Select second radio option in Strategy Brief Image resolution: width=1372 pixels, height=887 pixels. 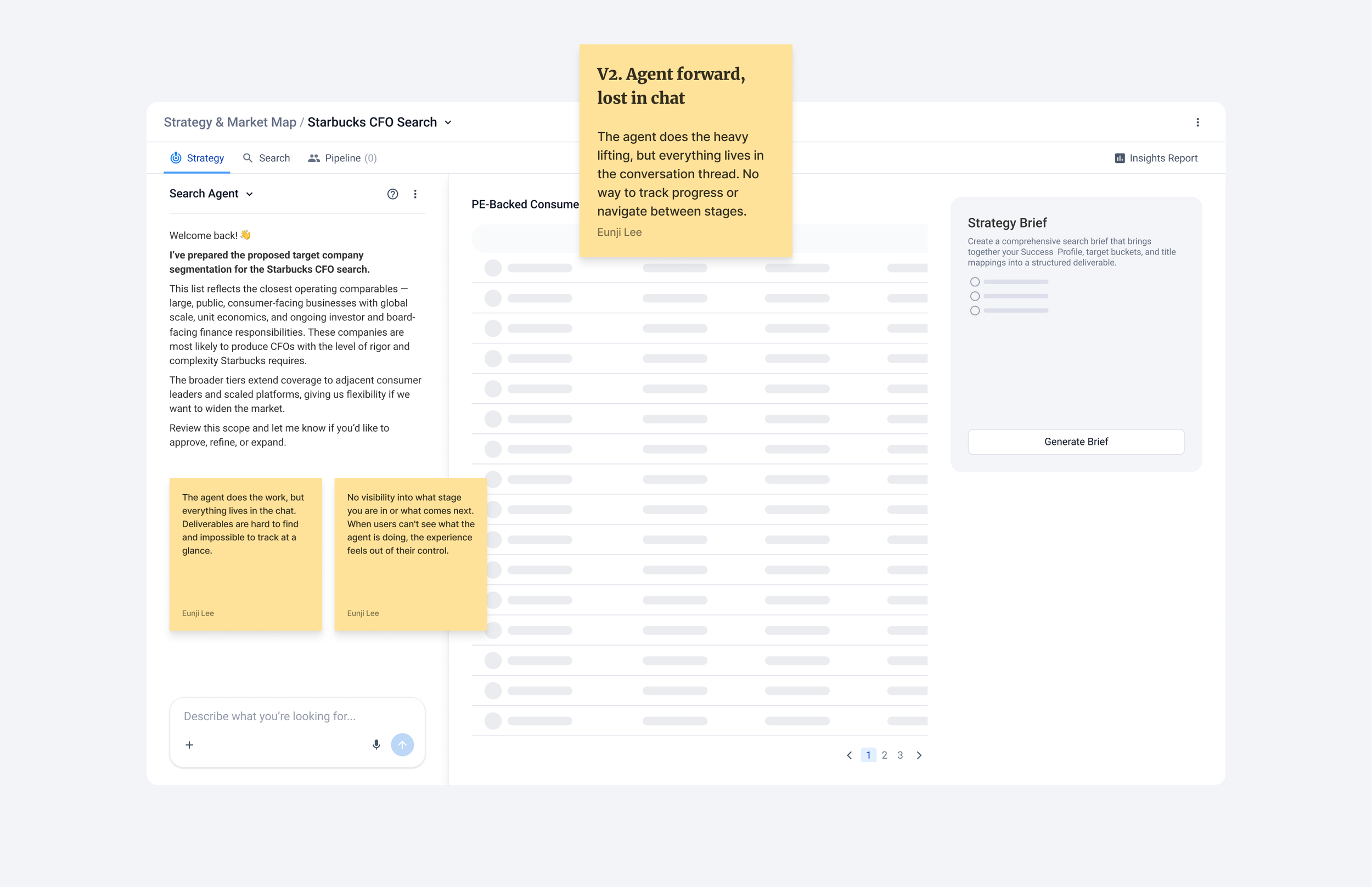(x=975, y=296)
